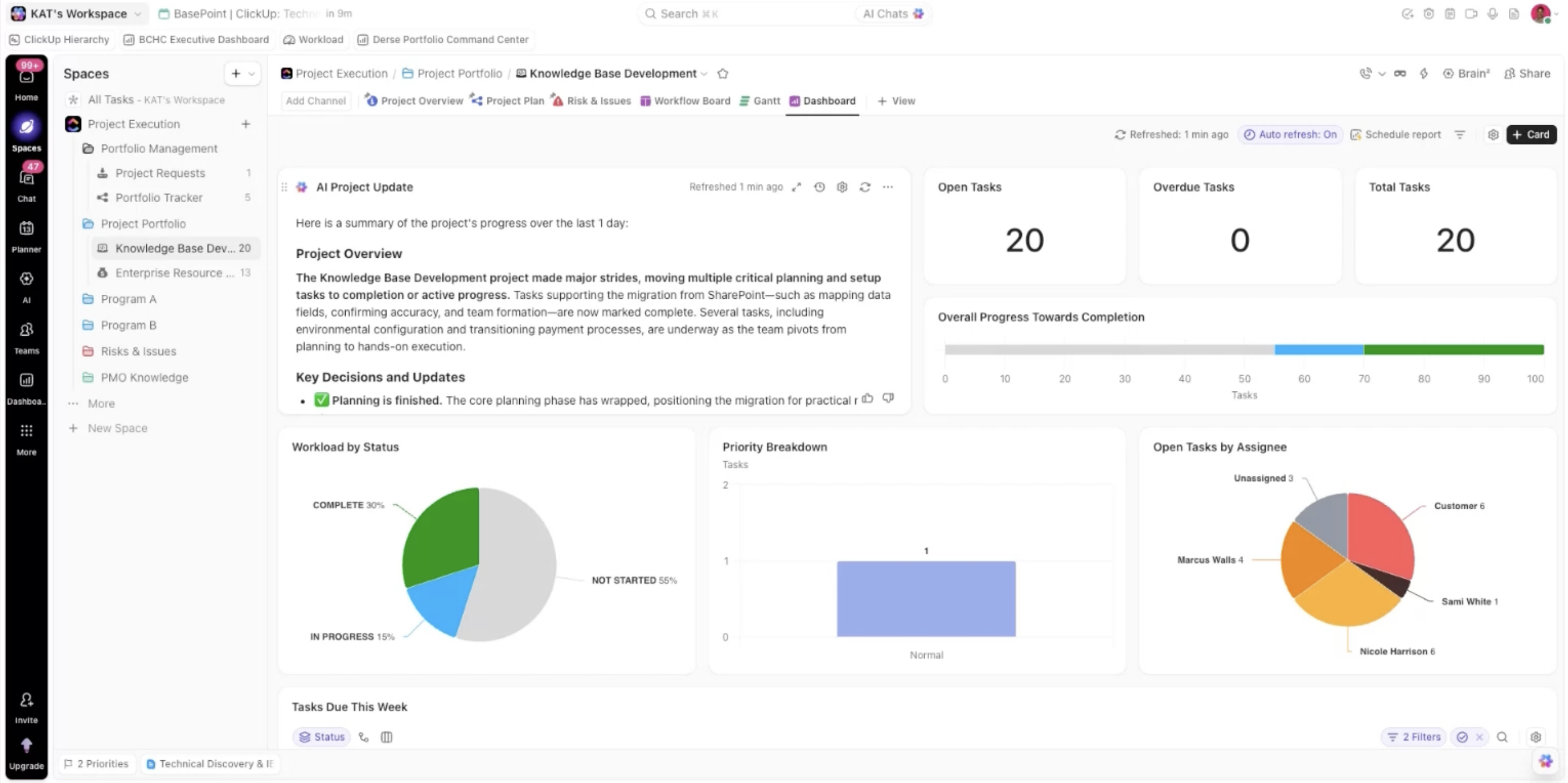Favorite Knowledge Base Development with the star
1568x783 pixels.
click(723, 73)
